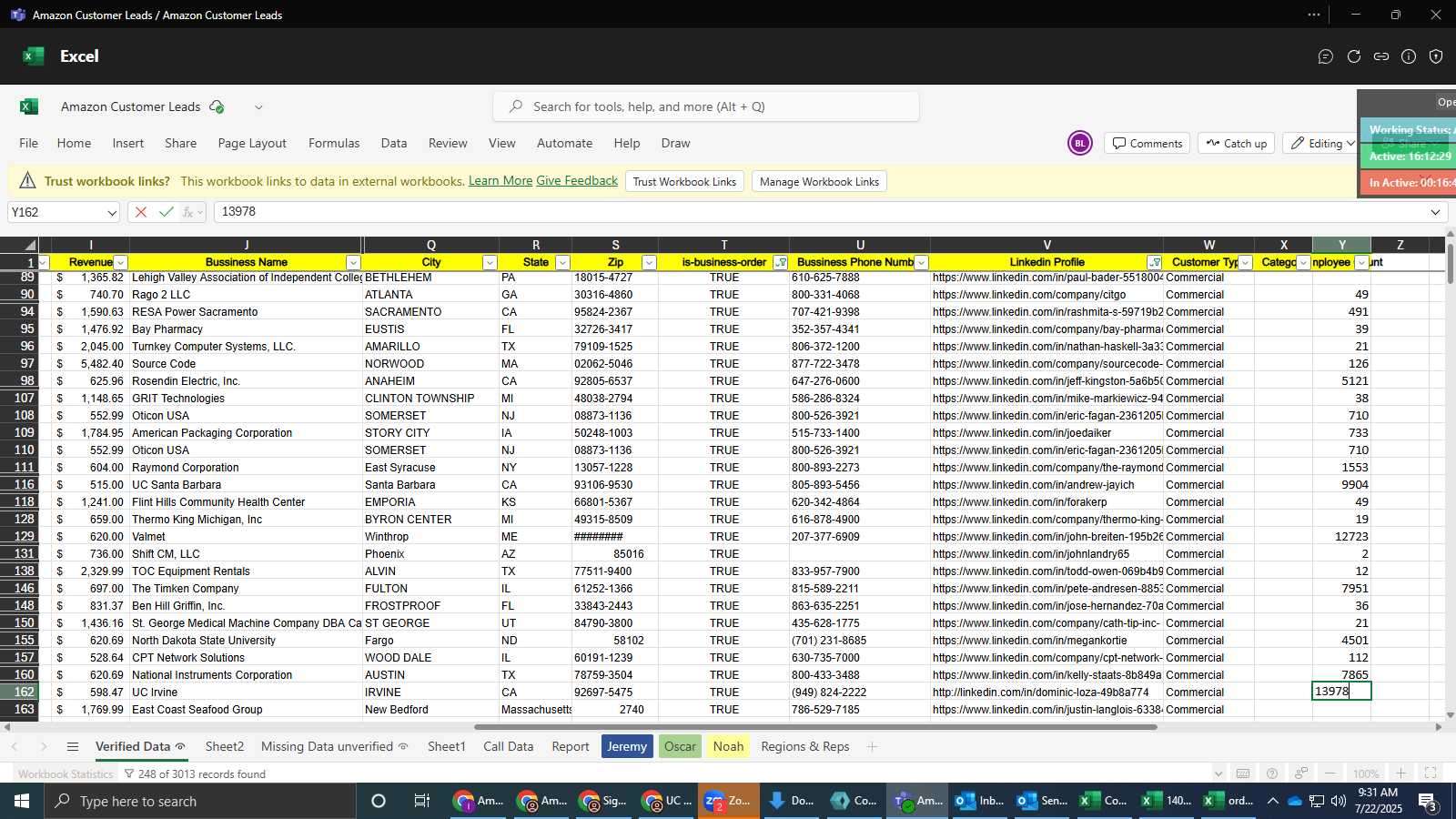Open the Formulas ribbon tab
This screenshot has width=1456, height=819.
point(334,143)
